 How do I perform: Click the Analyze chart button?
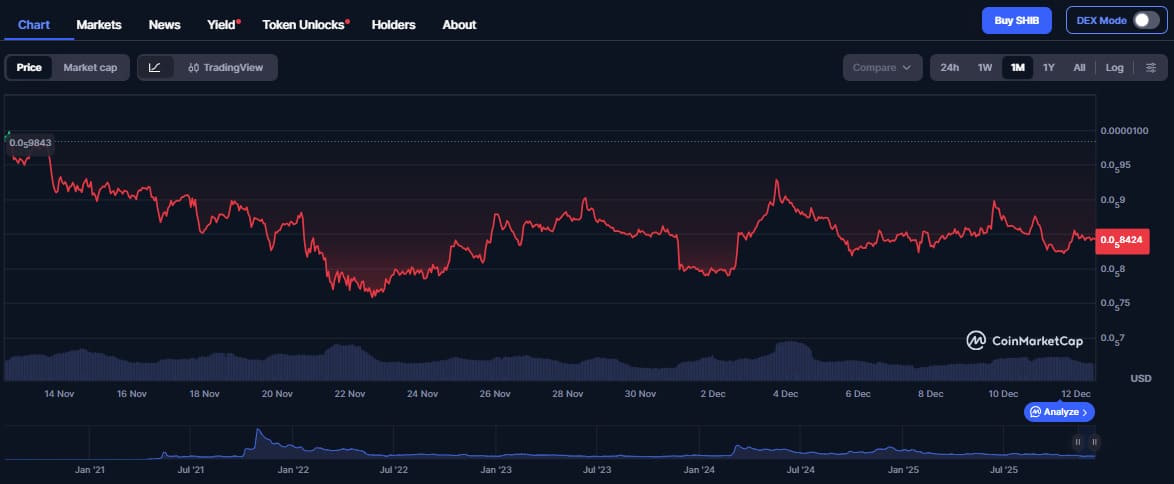tap(1059, 411)
